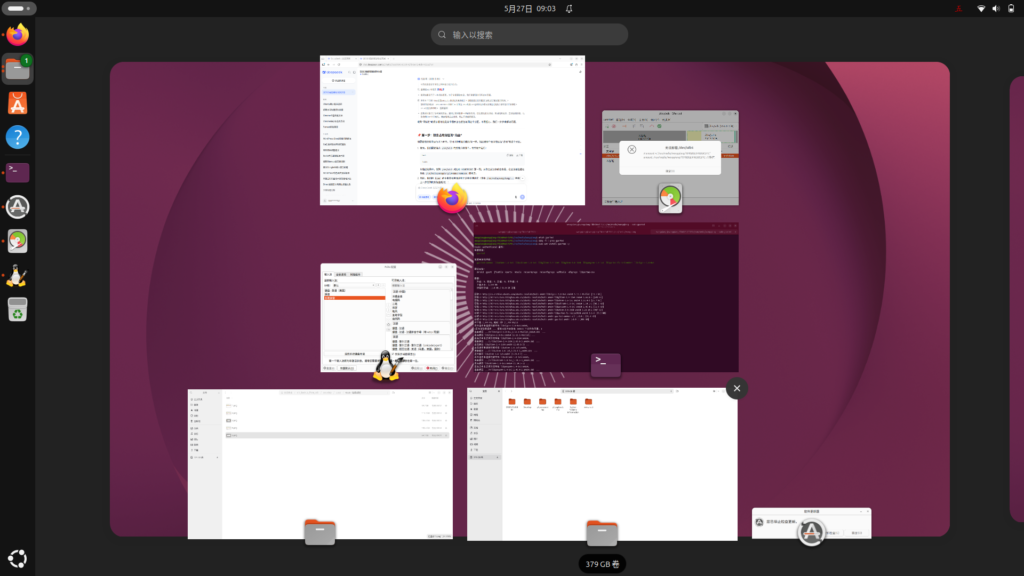Click the terminal icon badge on its window
Screen dimensions: 1024x576
click(606, 364)
